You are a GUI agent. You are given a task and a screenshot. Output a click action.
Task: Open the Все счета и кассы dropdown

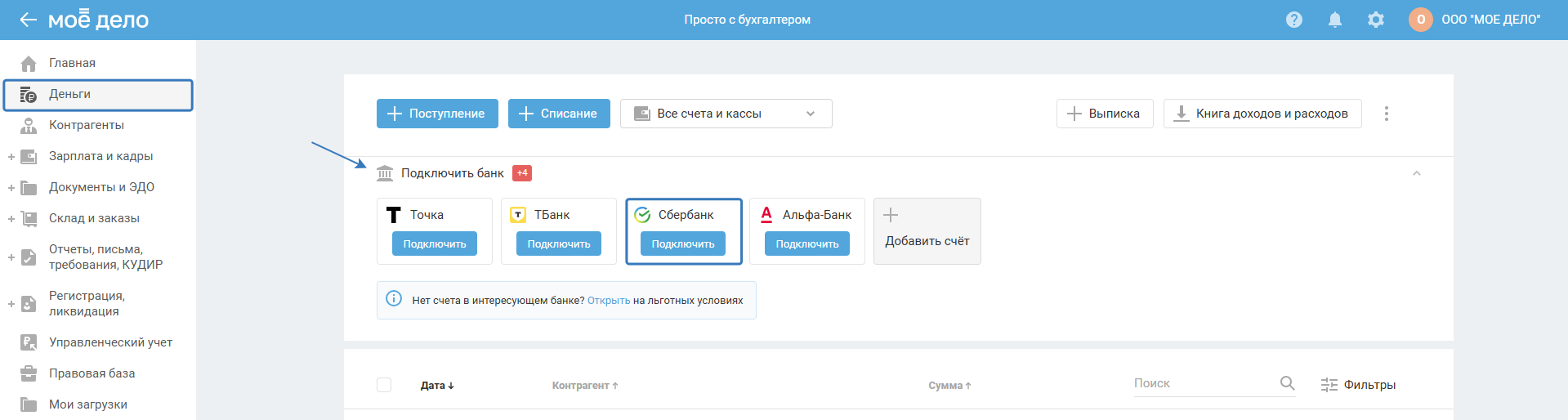[x=726, y=114]
